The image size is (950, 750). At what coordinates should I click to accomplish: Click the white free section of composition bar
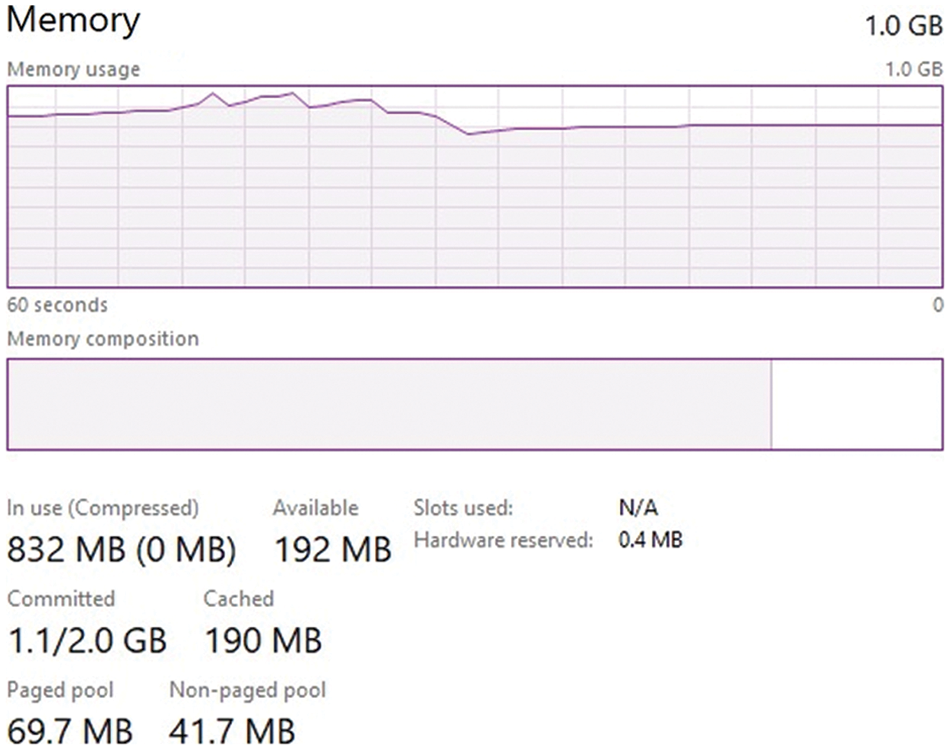pos(856,404)
